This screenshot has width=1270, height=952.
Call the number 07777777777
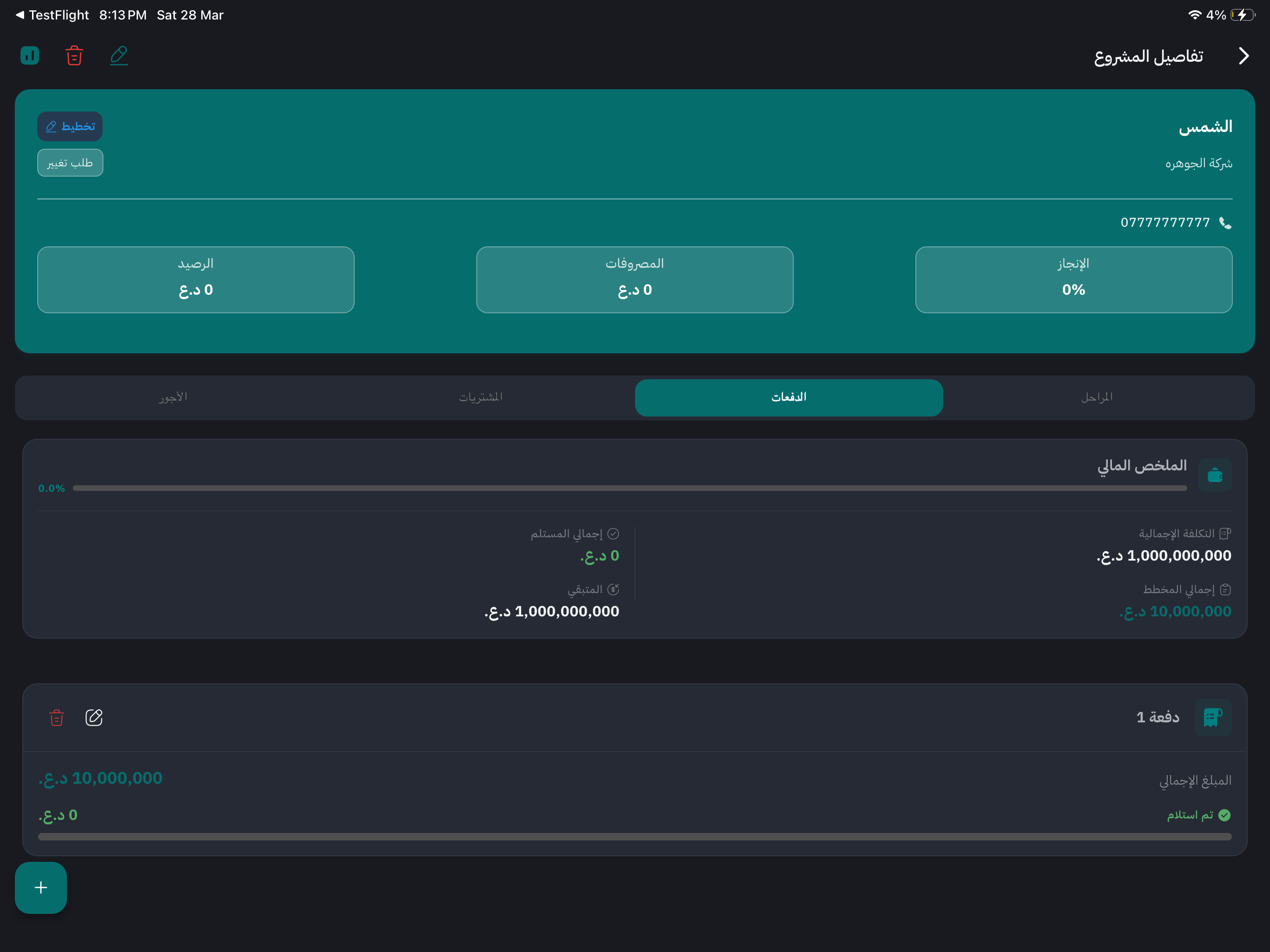click(1165, 223)
